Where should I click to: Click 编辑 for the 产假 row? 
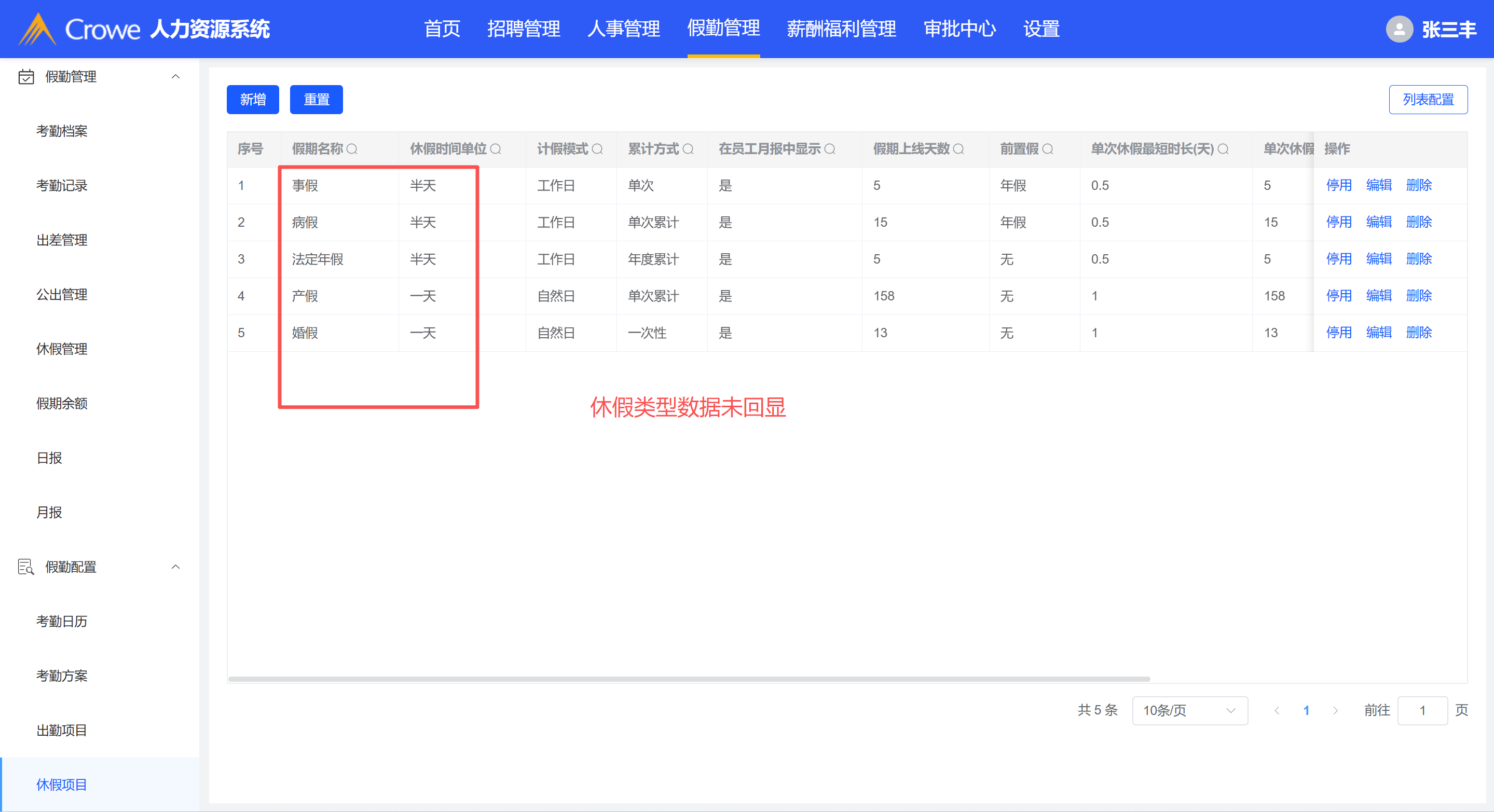1379,296
